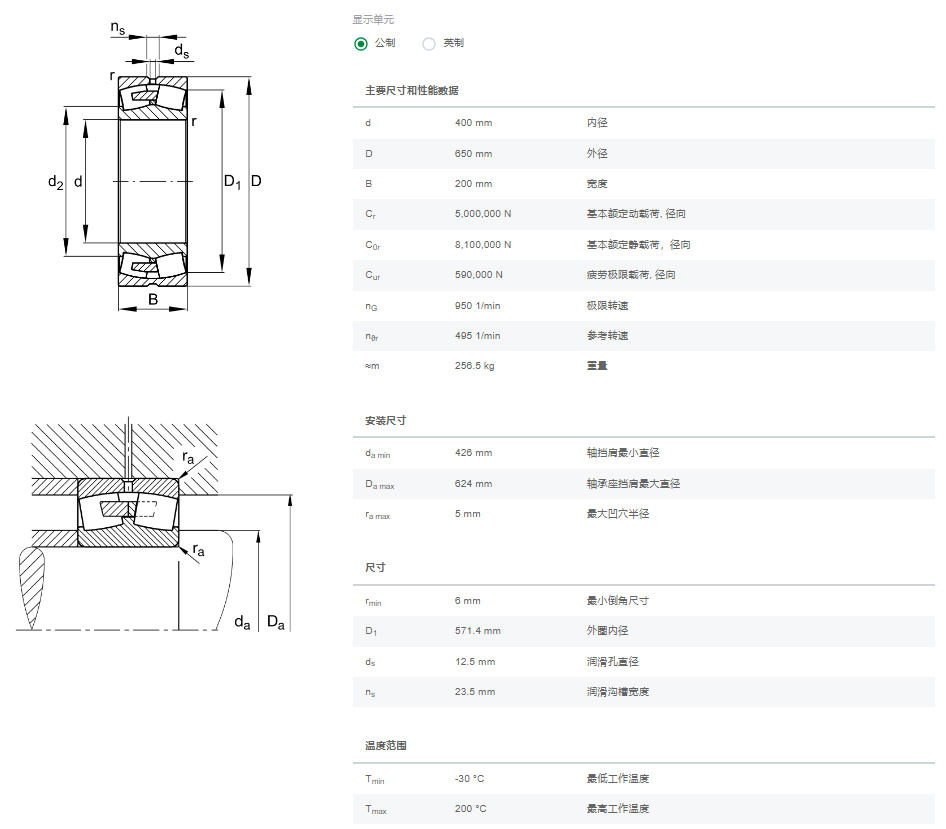Viewport: 946px width, 829px height.
Task: Click the 宽度 description text
Action: [597, 184]
